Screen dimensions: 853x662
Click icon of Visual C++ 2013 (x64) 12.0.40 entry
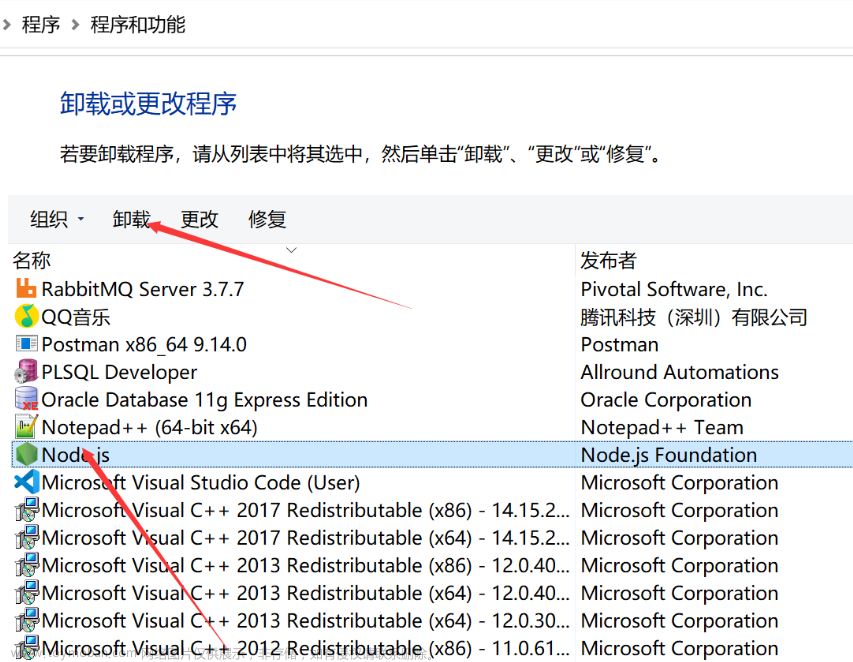(26, 593)
